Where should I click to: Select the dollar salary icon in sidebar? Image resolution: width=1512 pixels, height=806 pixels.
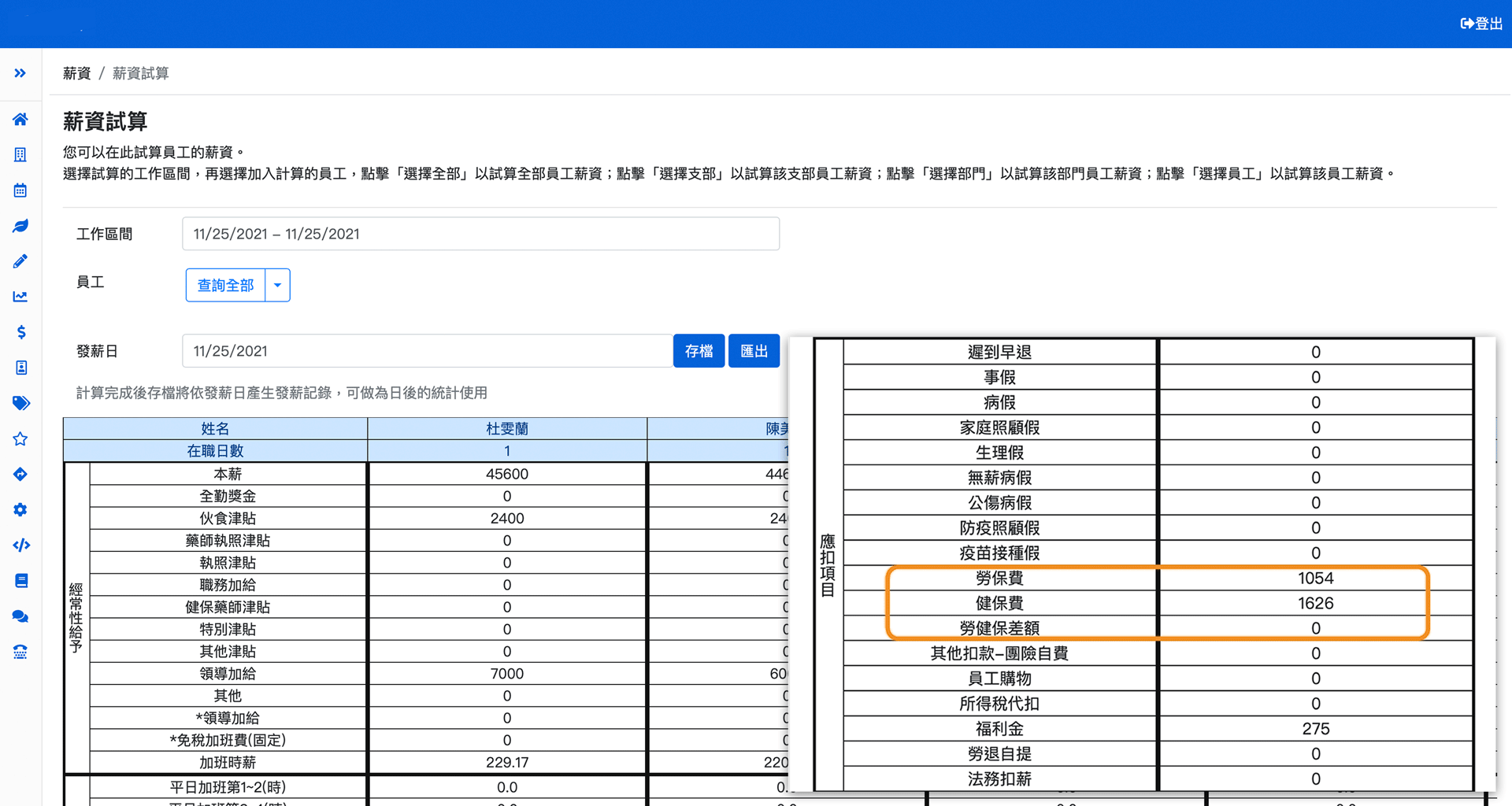pos(20,332)
